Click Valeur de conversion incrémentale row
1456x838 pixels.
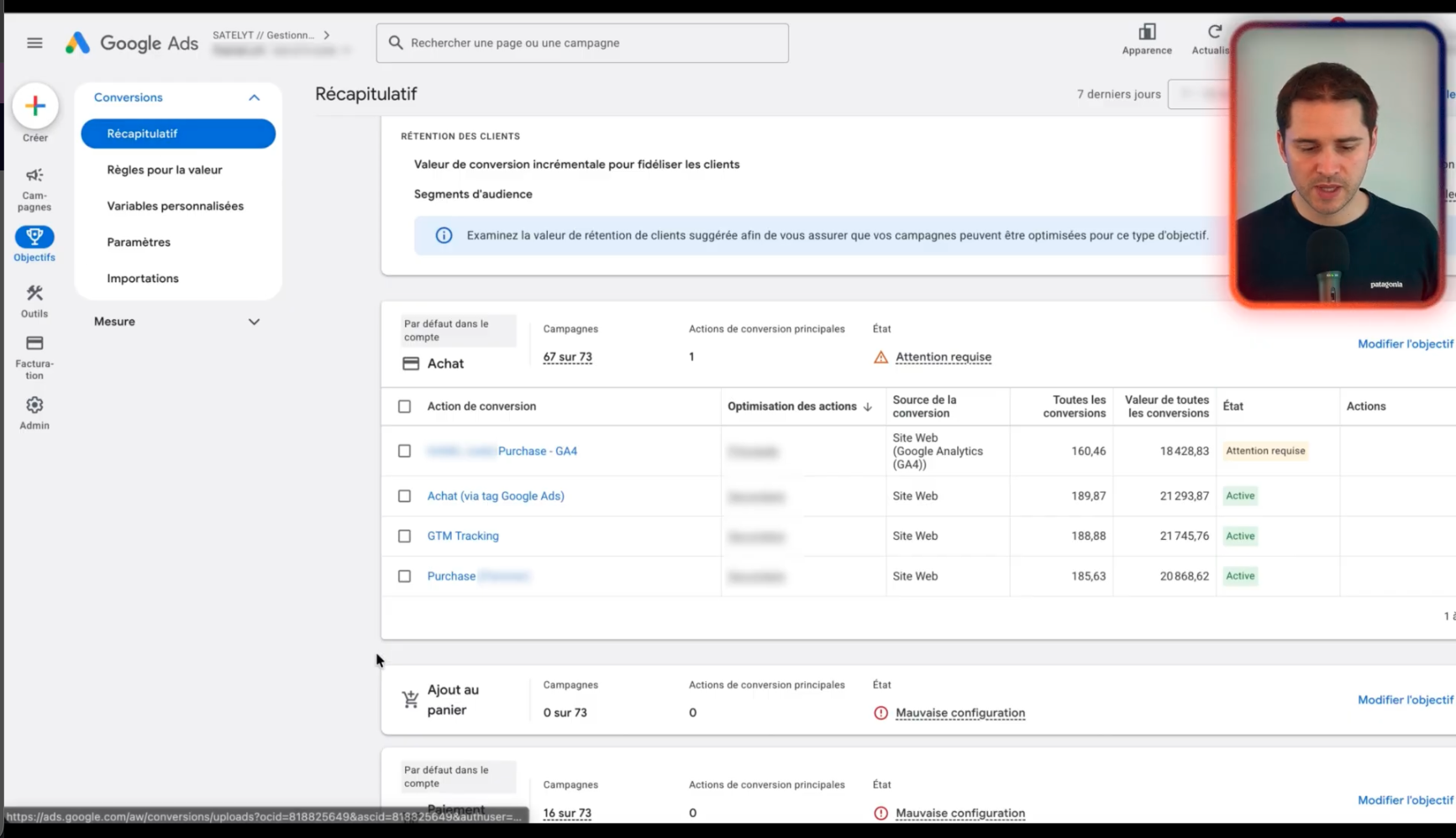[576, 165]
